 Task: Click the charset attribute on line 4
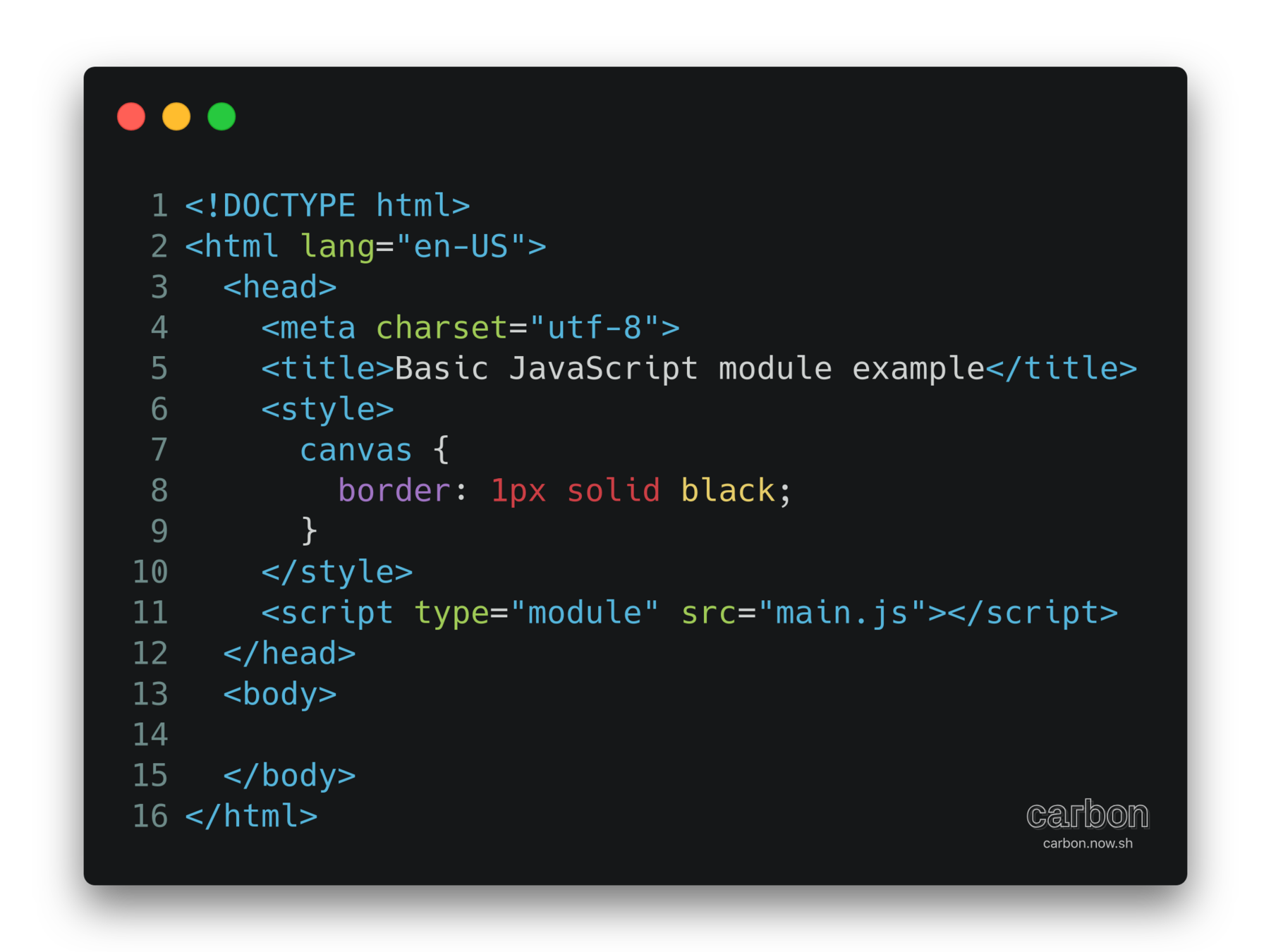(x=442, y=328)
